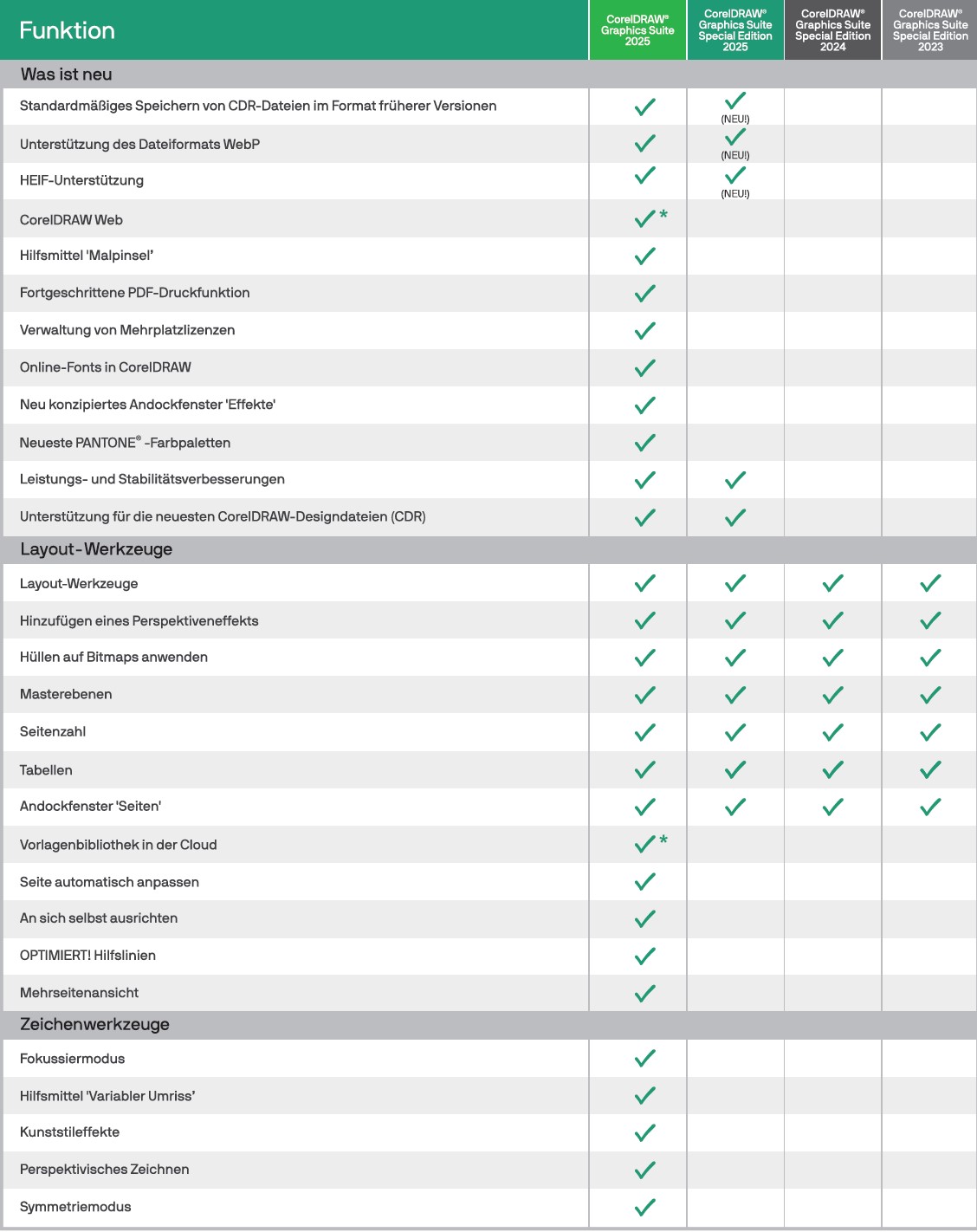
Task: Click the 'Funktion' title in the header
Action: click(68, 30)
